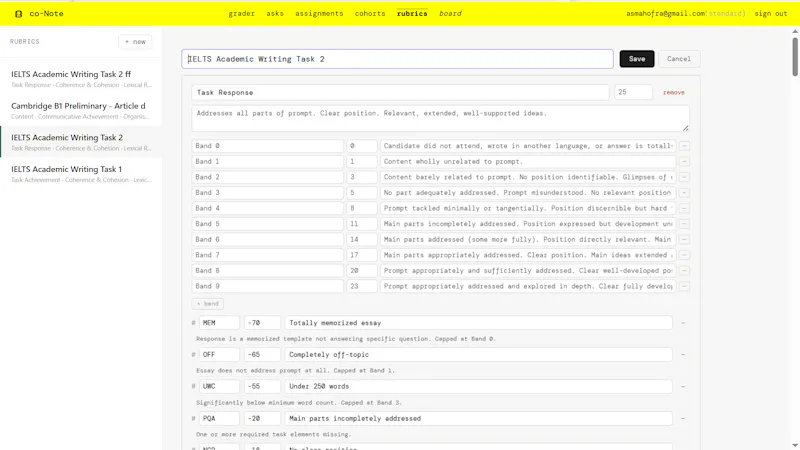
Task: Click the co-Note logo icon
Action: 18,14
